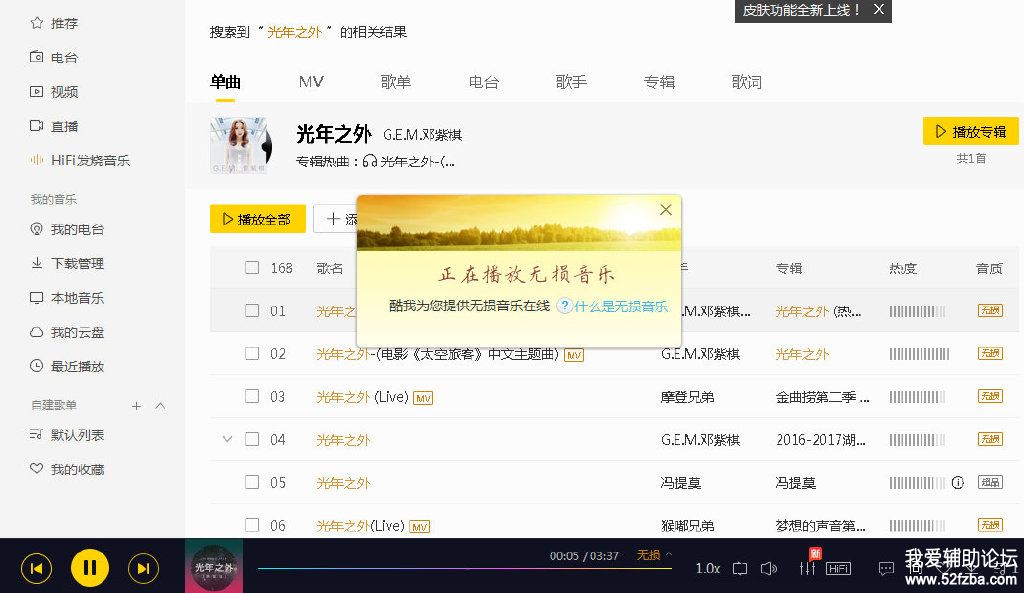Open the G.E.M.邓紫棋 artist link beside album title
This screenshot has width=1024, height=593.
423,135
